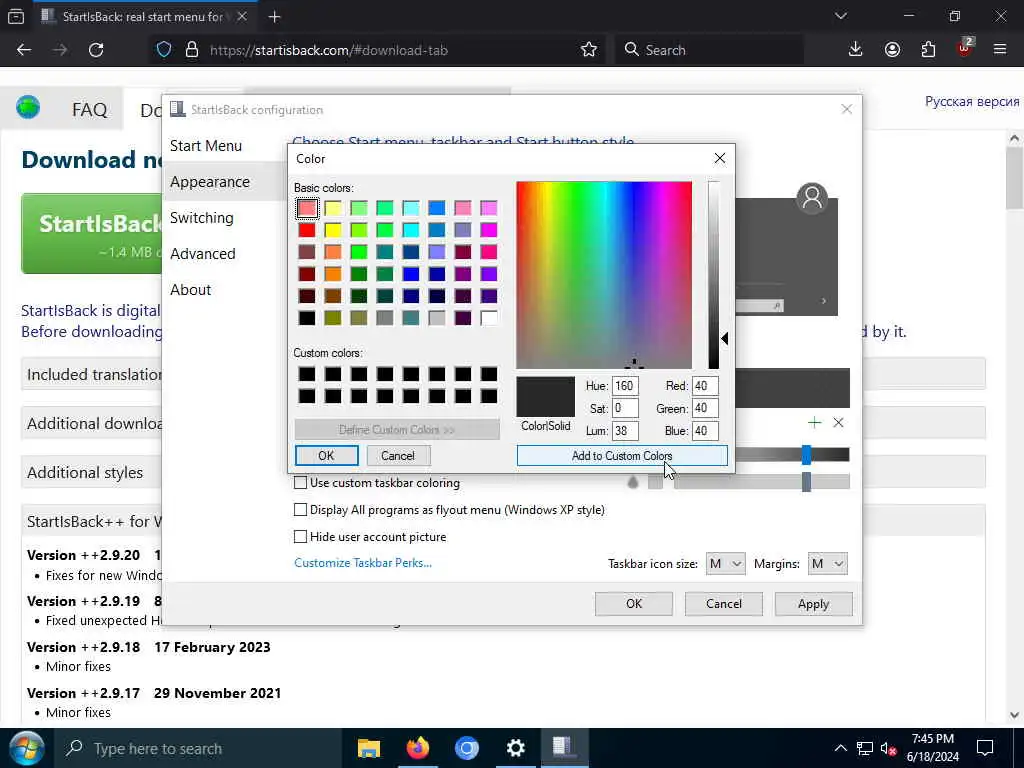Screen dimensions: 1024x768
Task: Select the About section
Action: coord(191,289)
